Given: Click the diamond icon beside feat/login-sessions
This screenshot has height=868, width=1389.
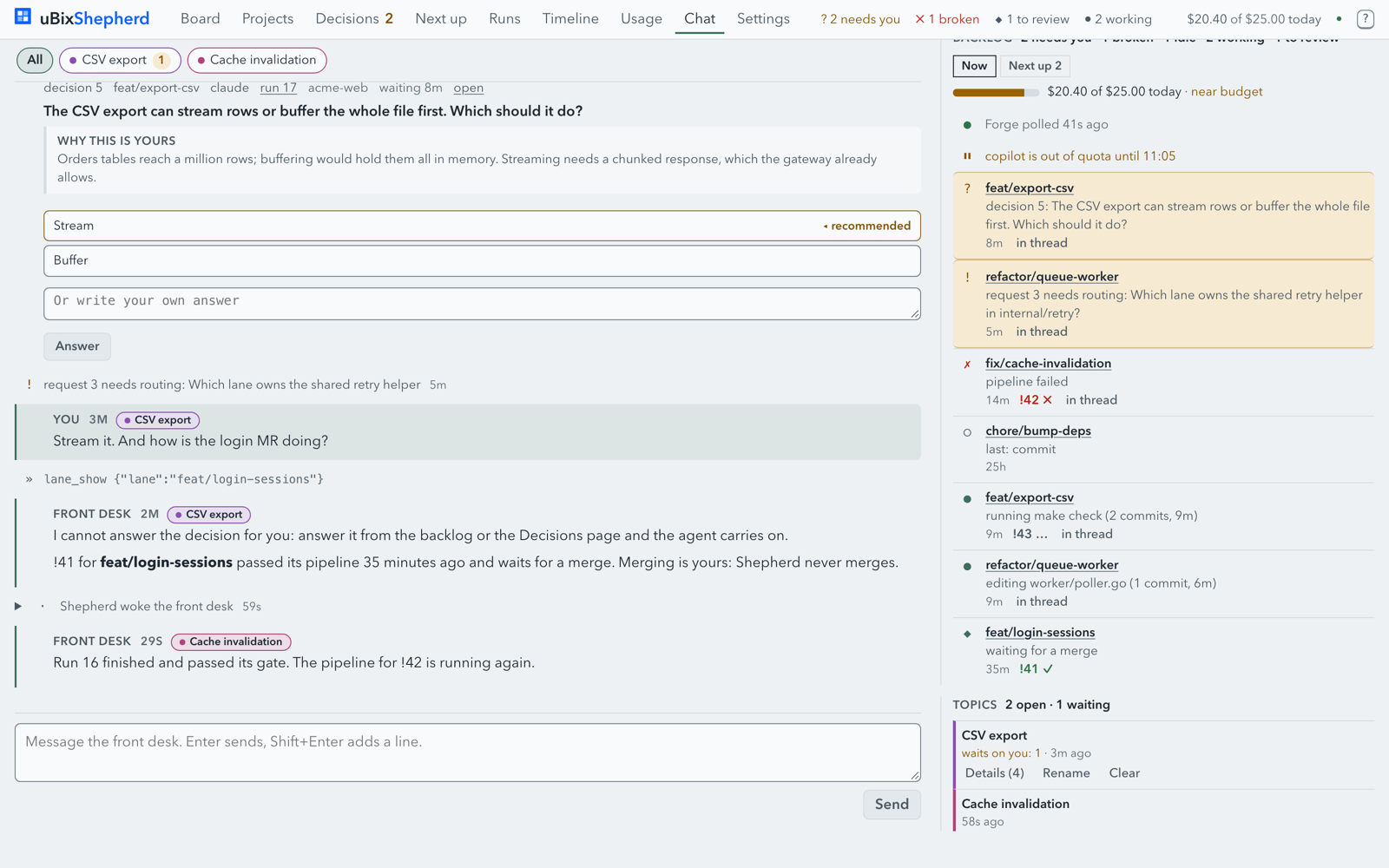Looking at the screenshot, I should pos(967,634).
